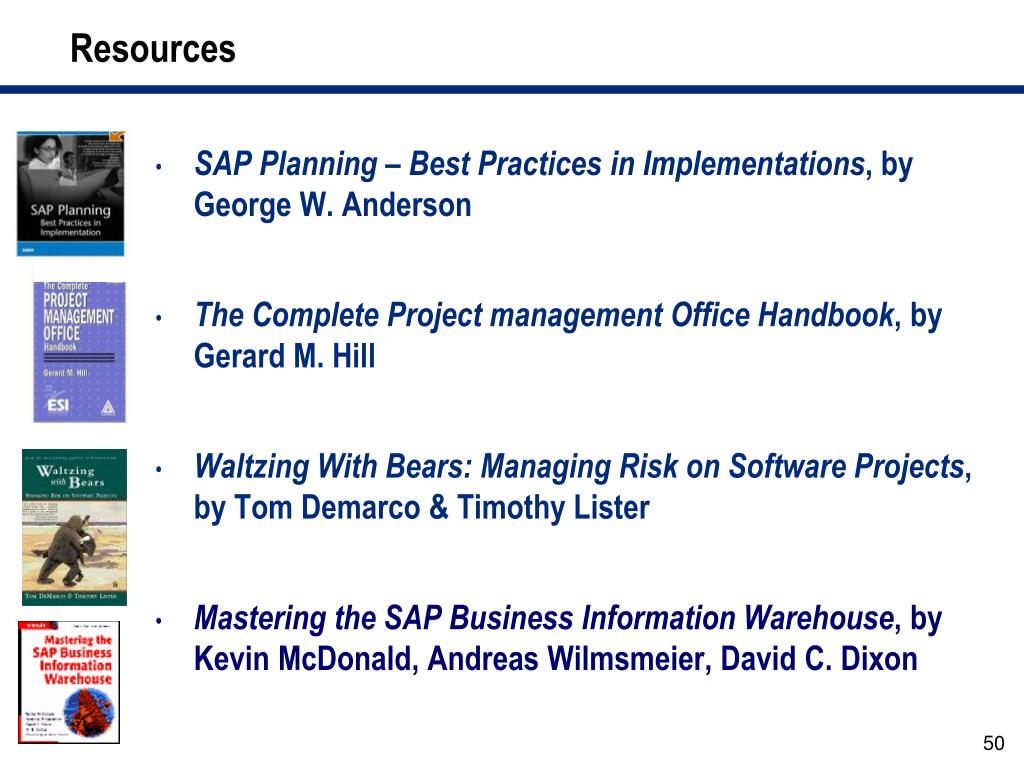Image resolution: width=1024 pixels, height=768 pixels.
Task: Select the SAP Planning – Best Practices title text
Action: [530, 164]
